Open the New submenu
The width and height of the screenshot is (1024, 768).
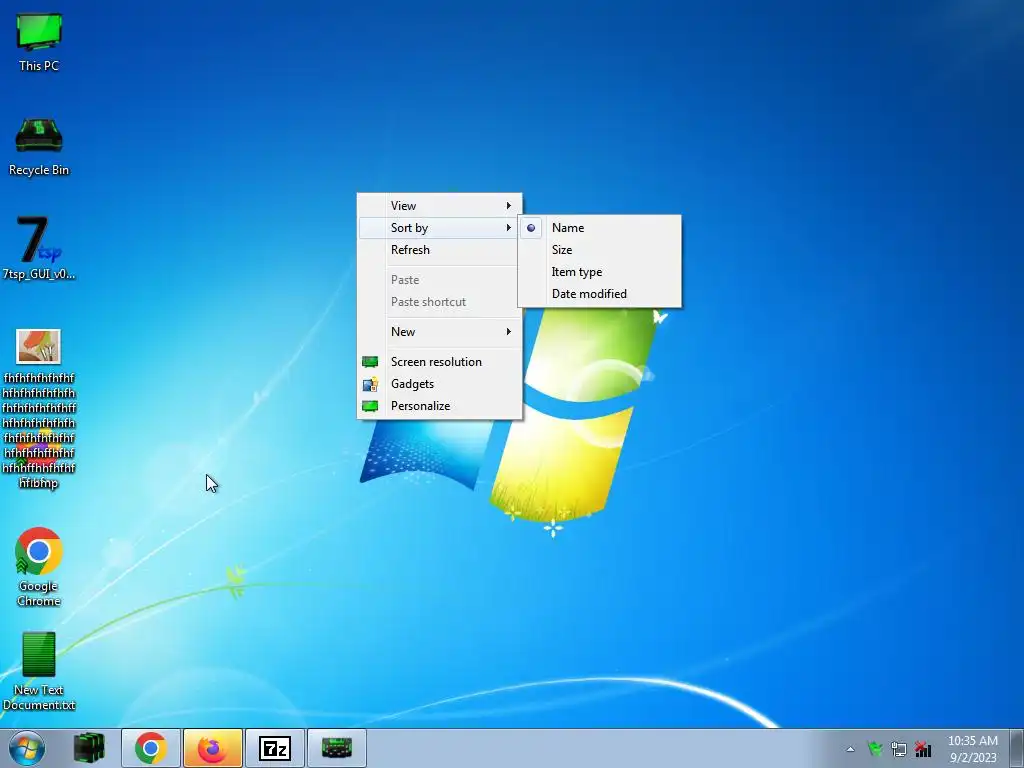coord(440,332)
